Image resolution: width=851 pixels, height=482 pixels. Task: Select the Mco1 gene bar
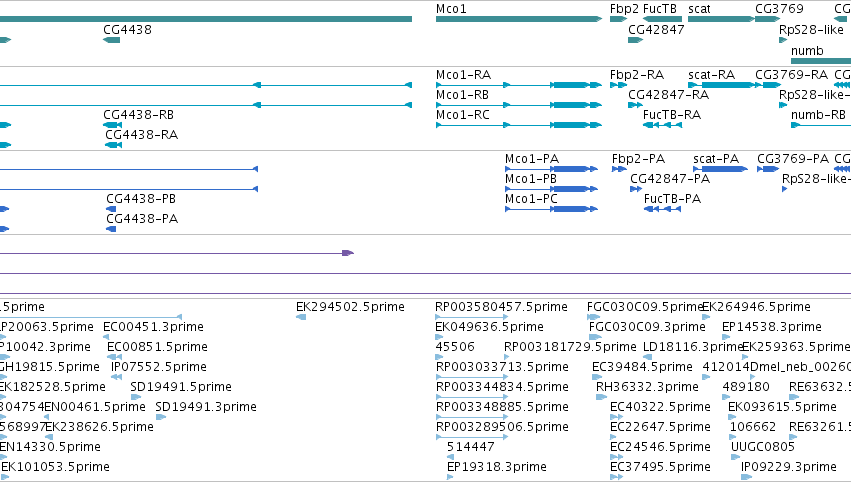[519, 19]
